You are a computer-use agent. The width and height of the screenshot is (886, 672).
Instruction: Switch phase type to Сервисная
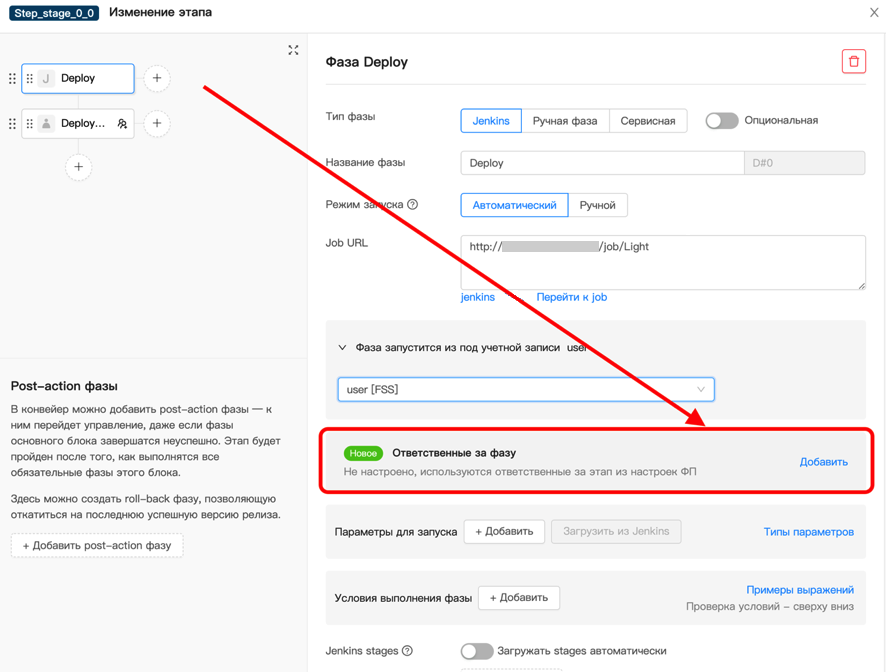[x=647, y=121]
